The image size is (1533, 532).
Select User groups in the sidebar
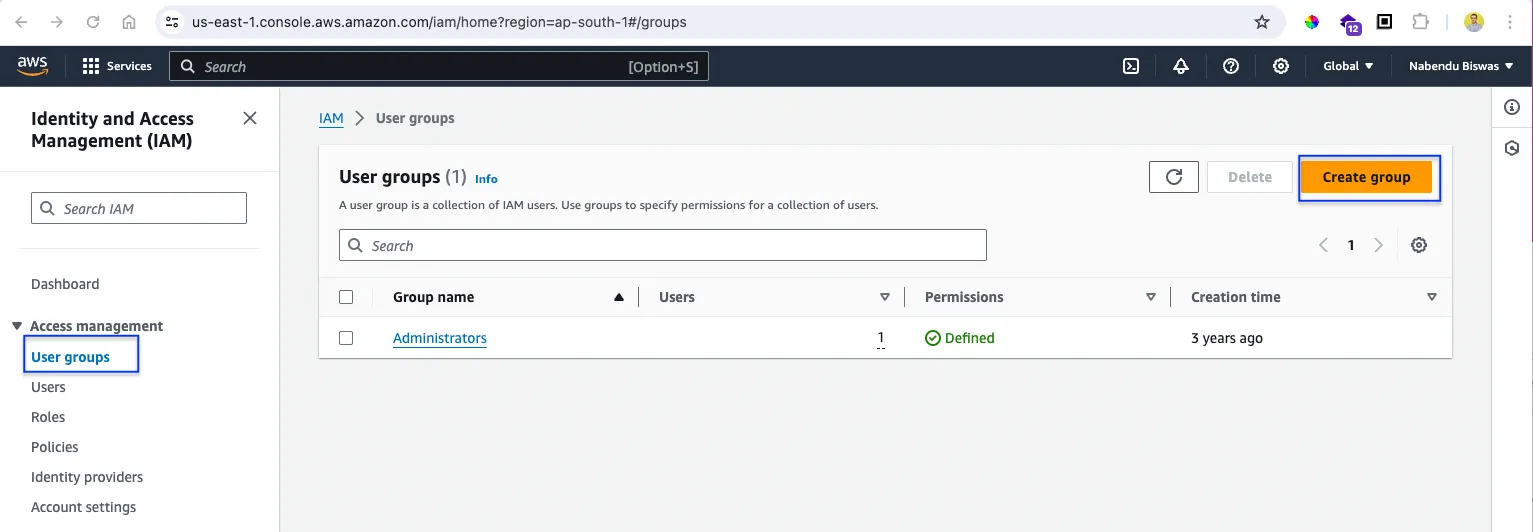point(70,357)
